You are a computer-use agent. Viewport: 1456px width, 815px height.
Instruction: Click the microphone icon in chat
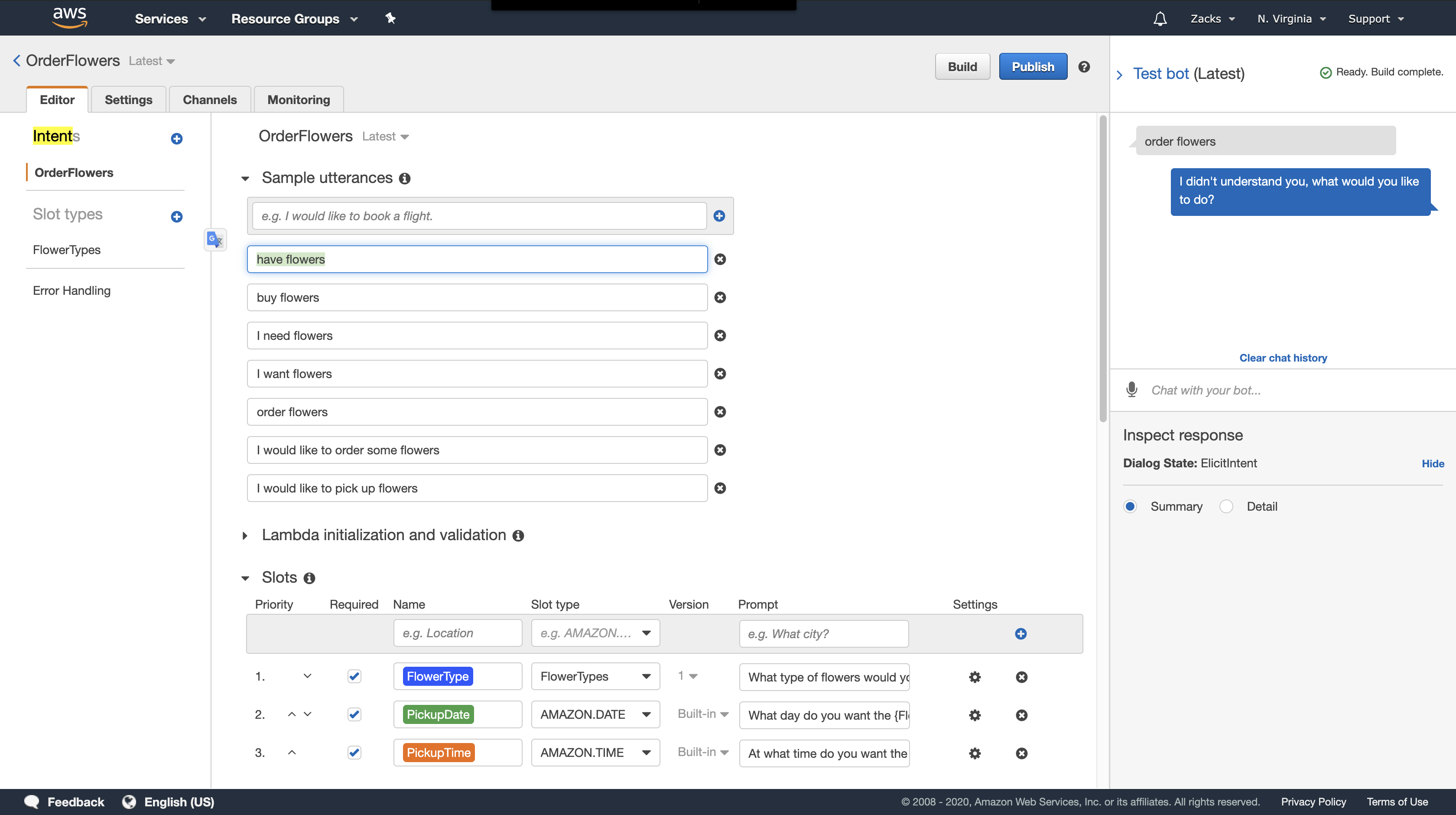tap(1131, 390)
